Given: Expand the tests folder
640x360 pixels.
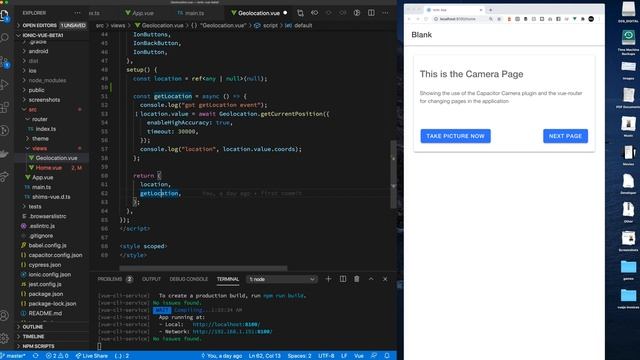Looking at the screenshot, I should coord(35,207).
